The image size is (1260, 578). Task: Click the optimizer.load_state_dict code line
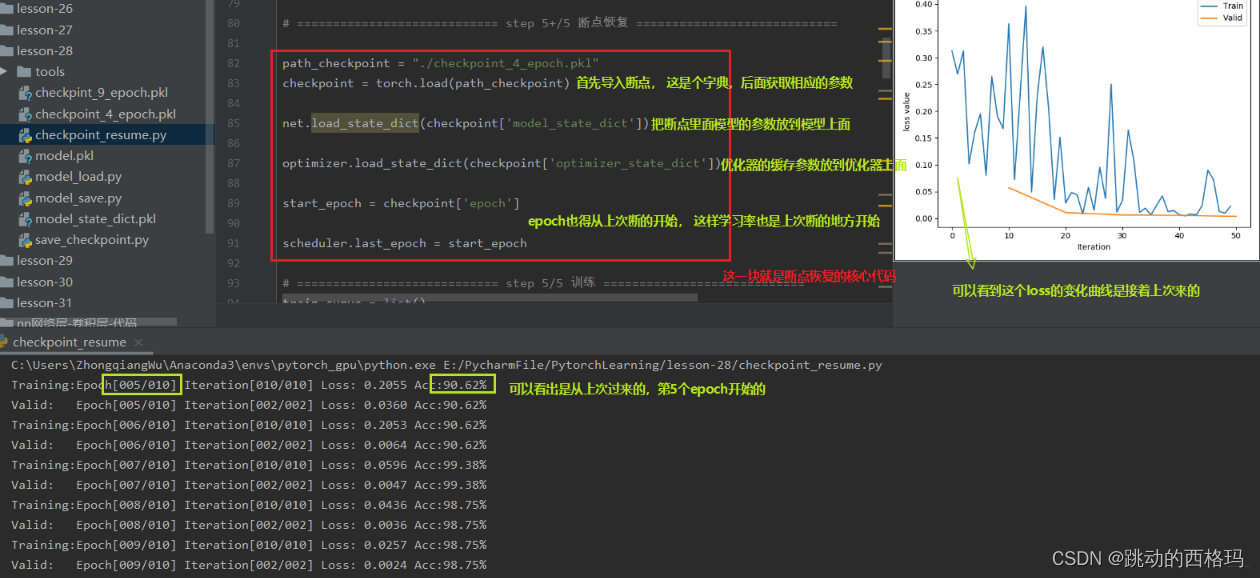(502, 163)
